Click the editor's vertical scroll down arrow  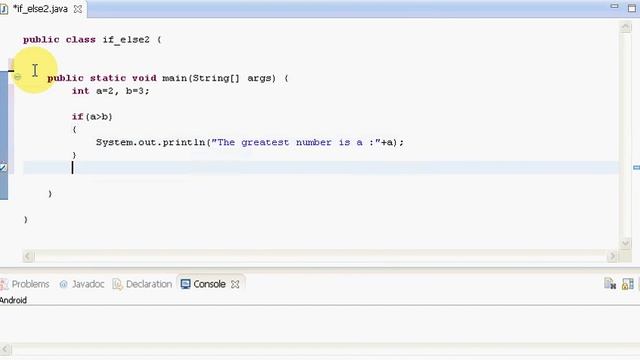tap(626, 244)
